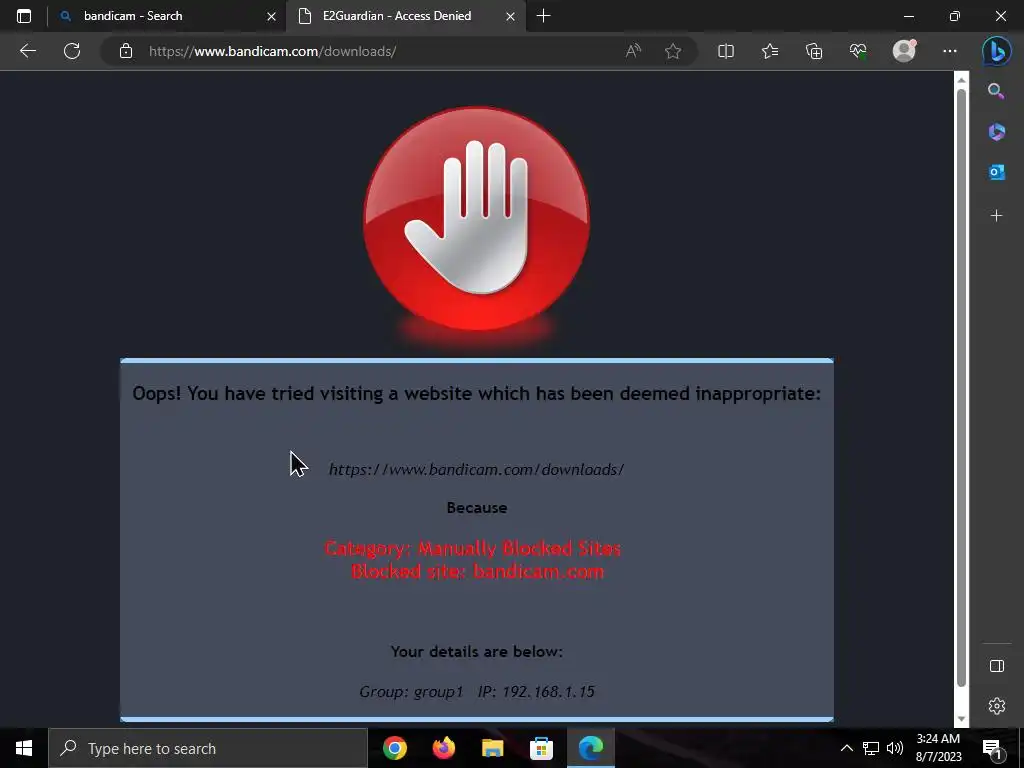Open Browser essentials heart icon
Image resolution: width=1024 pixels, height=768 pixels.
click(x=858, y=51)
